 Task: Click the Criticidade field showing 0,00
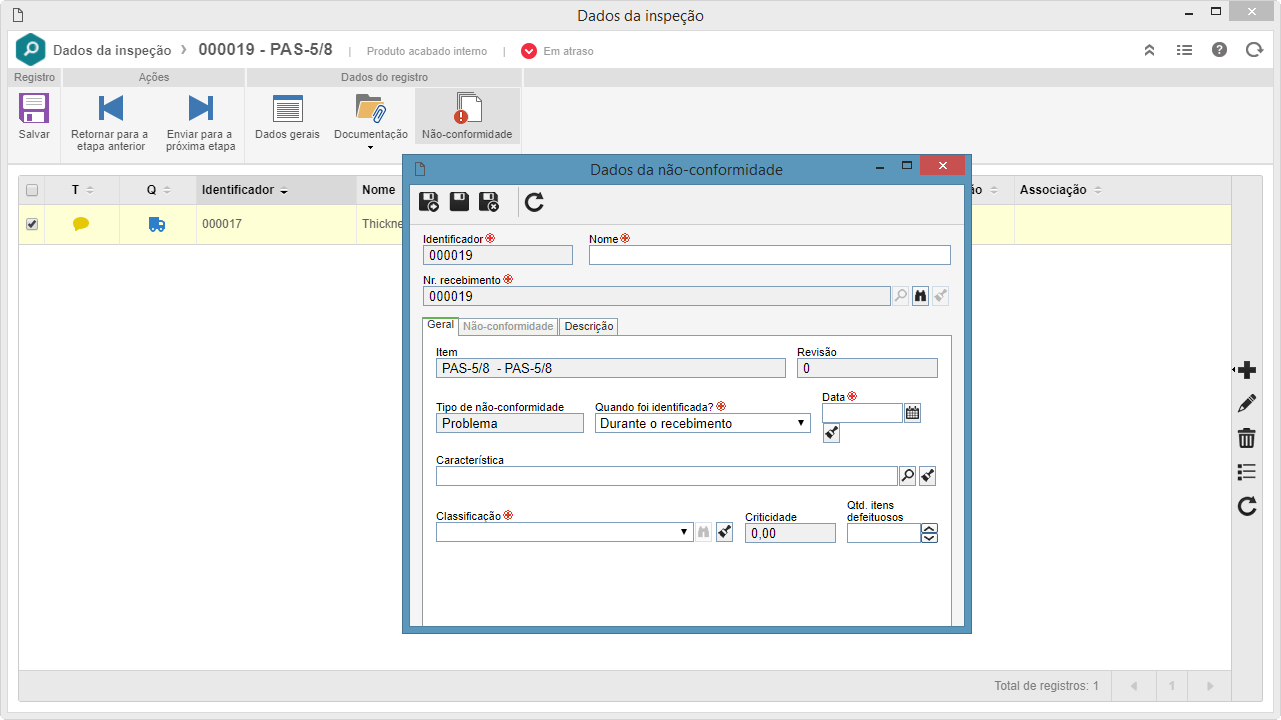790,533
